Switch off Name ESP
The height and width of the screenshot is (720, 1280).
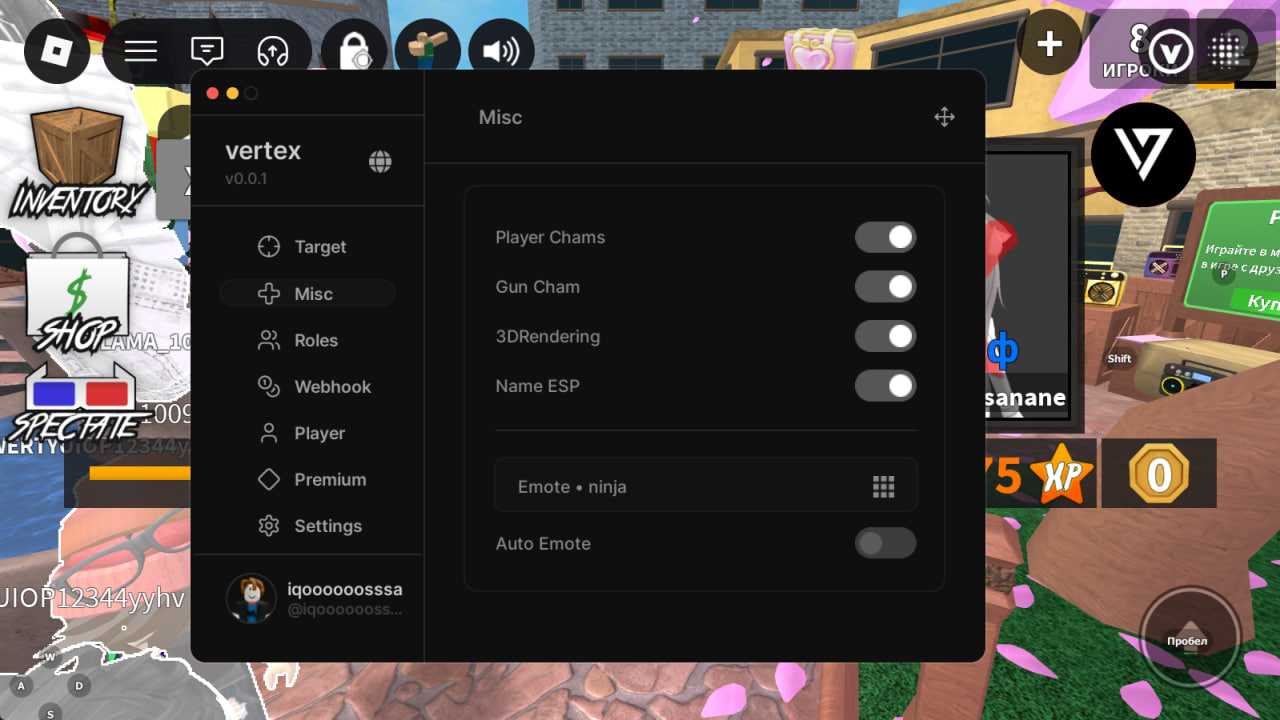885,386
